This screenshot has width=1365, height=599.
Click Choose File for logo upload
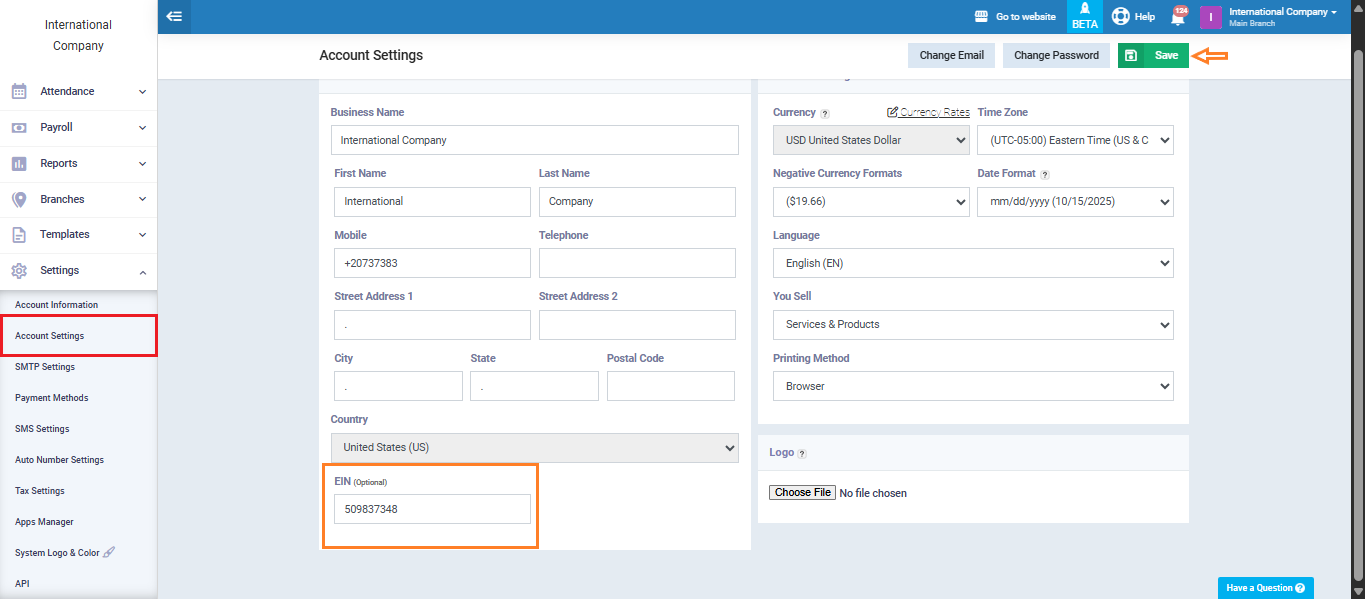(x=802, y=493)
